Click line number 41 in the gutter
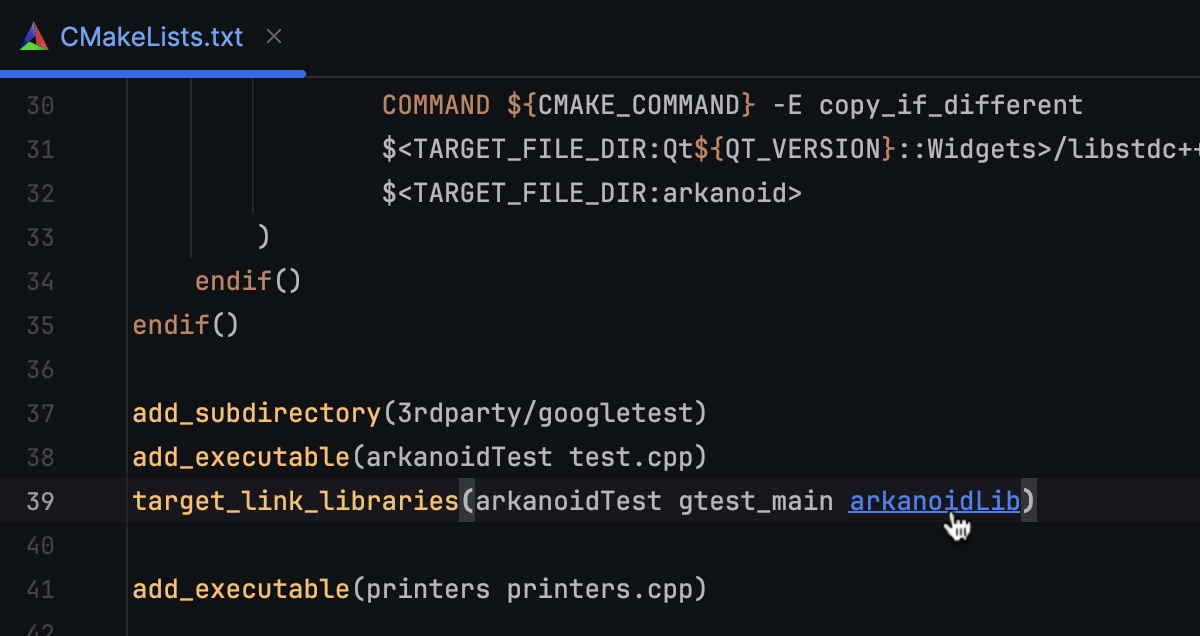1200x636 pixels. pos(40,589)
